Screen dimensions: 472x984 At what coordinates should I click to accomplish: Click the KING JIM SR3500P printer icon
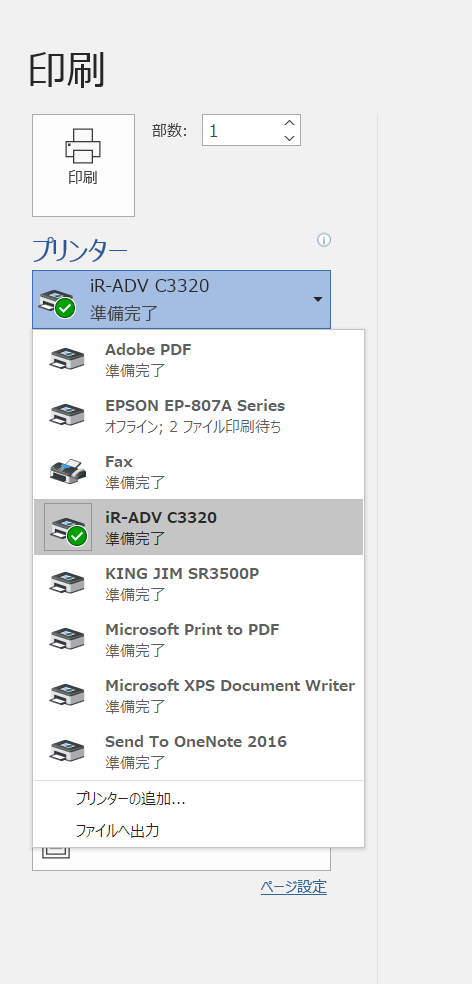67,583
